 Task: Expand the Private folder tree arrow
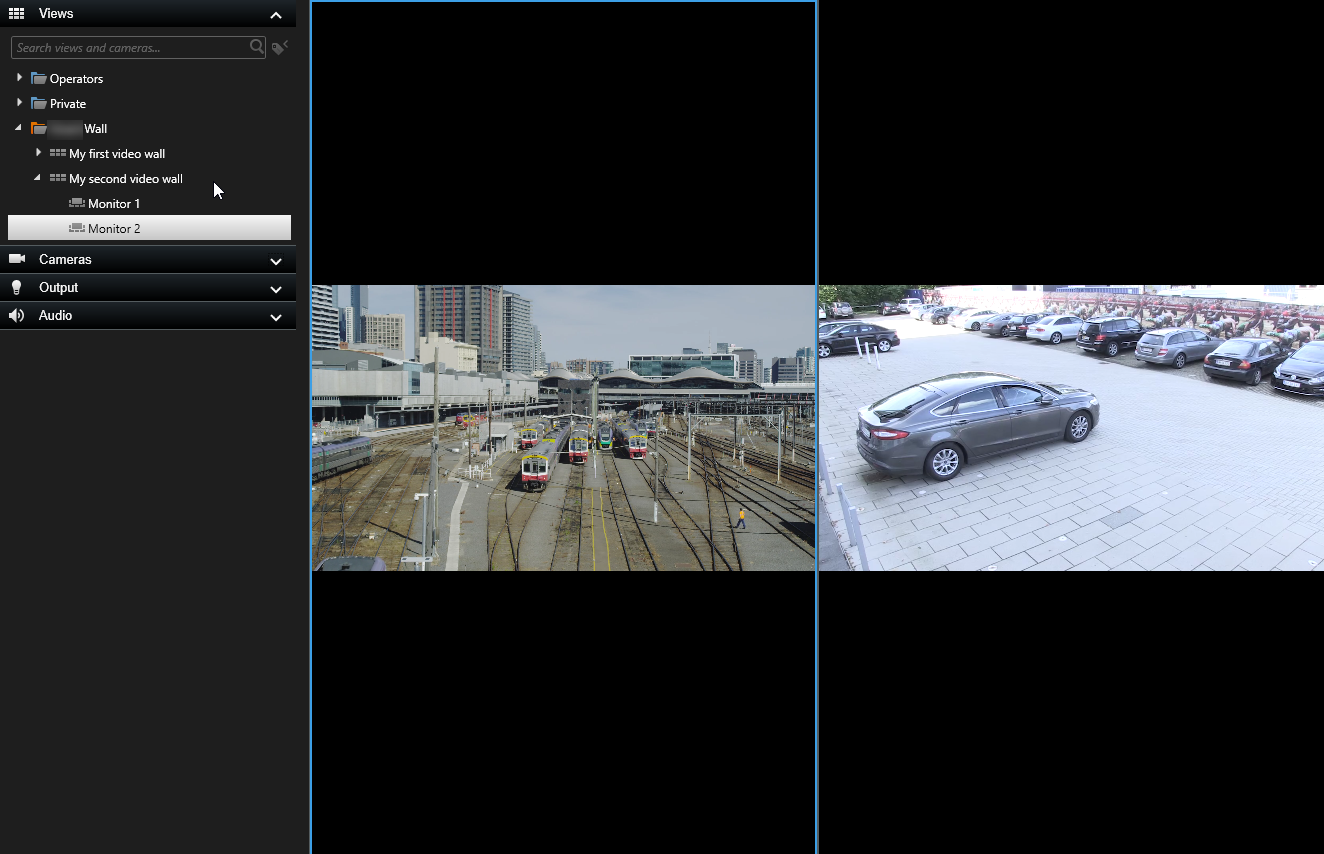(19, 102)
